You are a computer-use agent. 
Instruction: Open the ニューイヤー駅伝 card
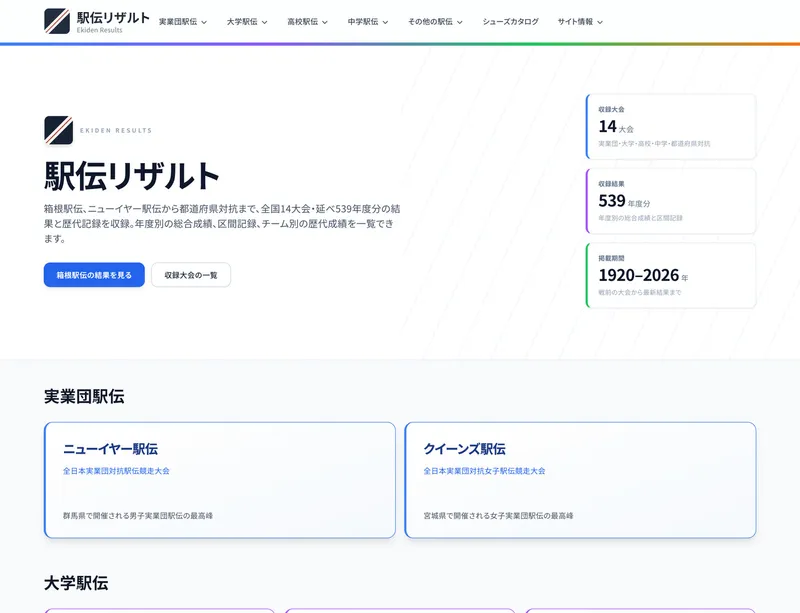point(220,480)
